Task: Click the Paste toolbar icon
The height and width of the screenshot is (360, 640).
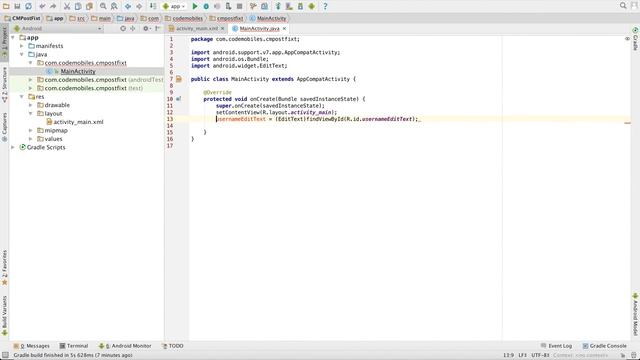Action: [89, 6]
